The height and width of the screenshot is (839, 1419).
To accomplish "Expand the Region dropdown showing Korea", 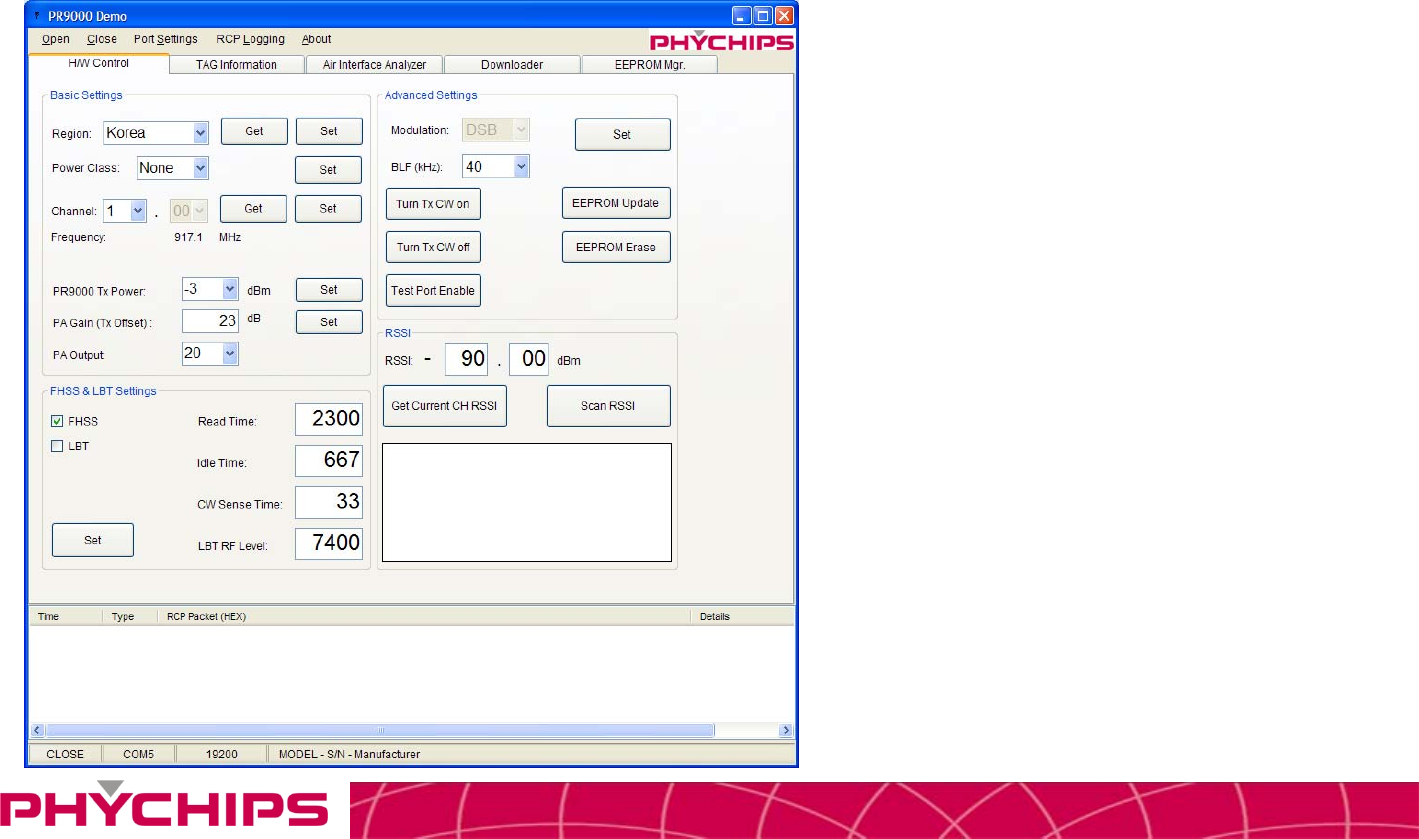I will tap(200, 132).
